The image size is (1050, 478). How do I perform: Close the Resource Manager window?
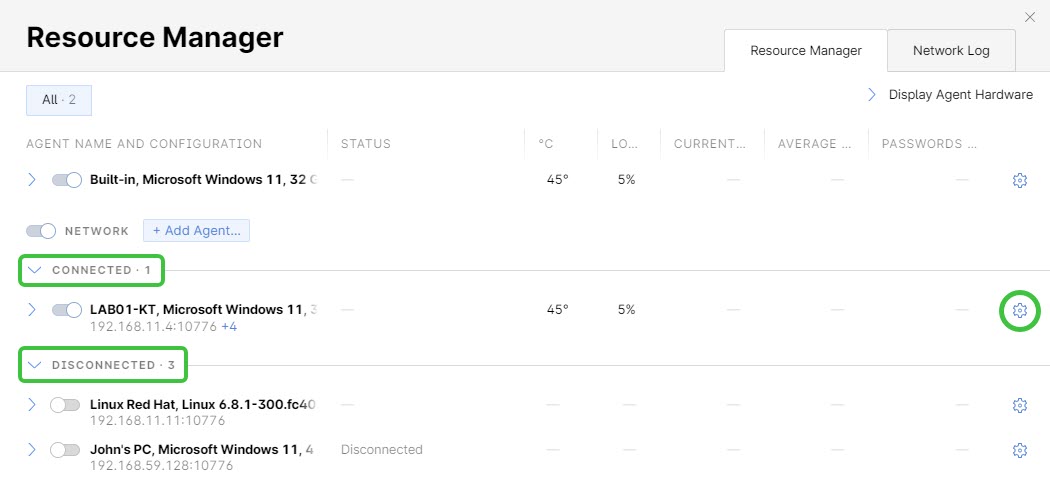click(x=1030, y=17)
